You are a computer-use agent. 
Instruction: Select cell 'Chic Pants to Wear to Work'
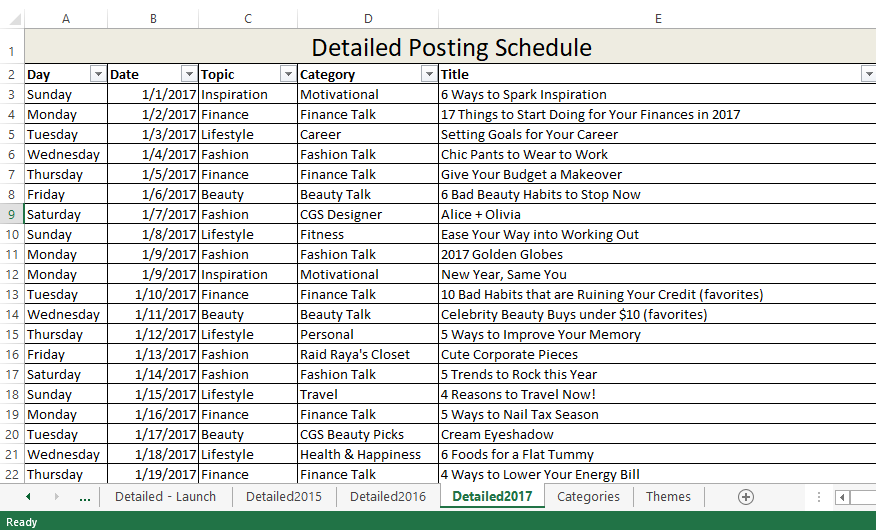point(657,154)
